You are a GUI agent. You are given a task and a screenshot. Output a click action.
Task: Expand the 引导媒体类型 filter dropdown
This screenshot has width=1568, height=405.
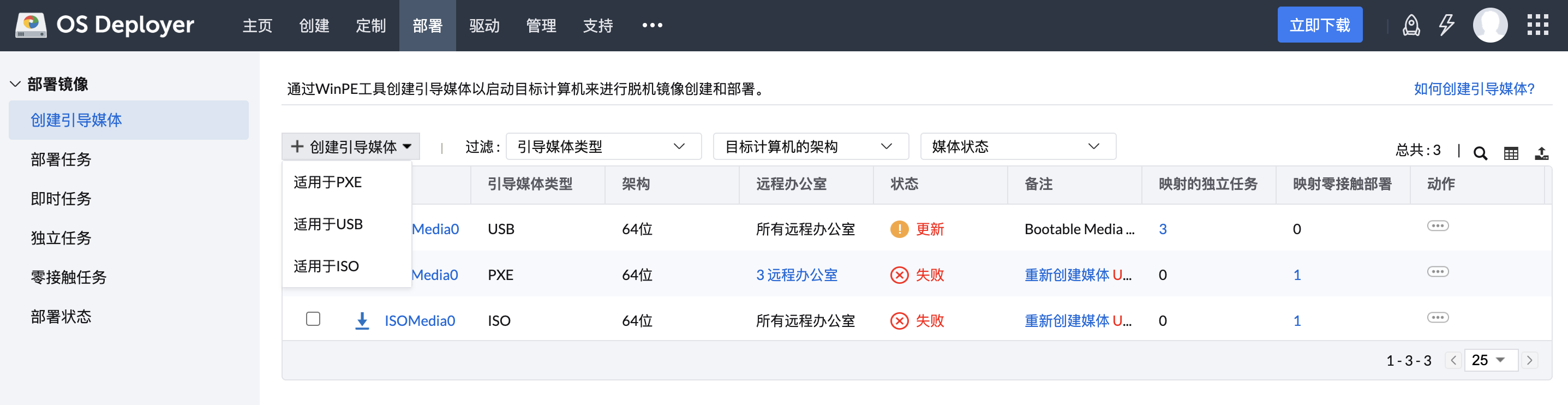[x=603, y=147]
